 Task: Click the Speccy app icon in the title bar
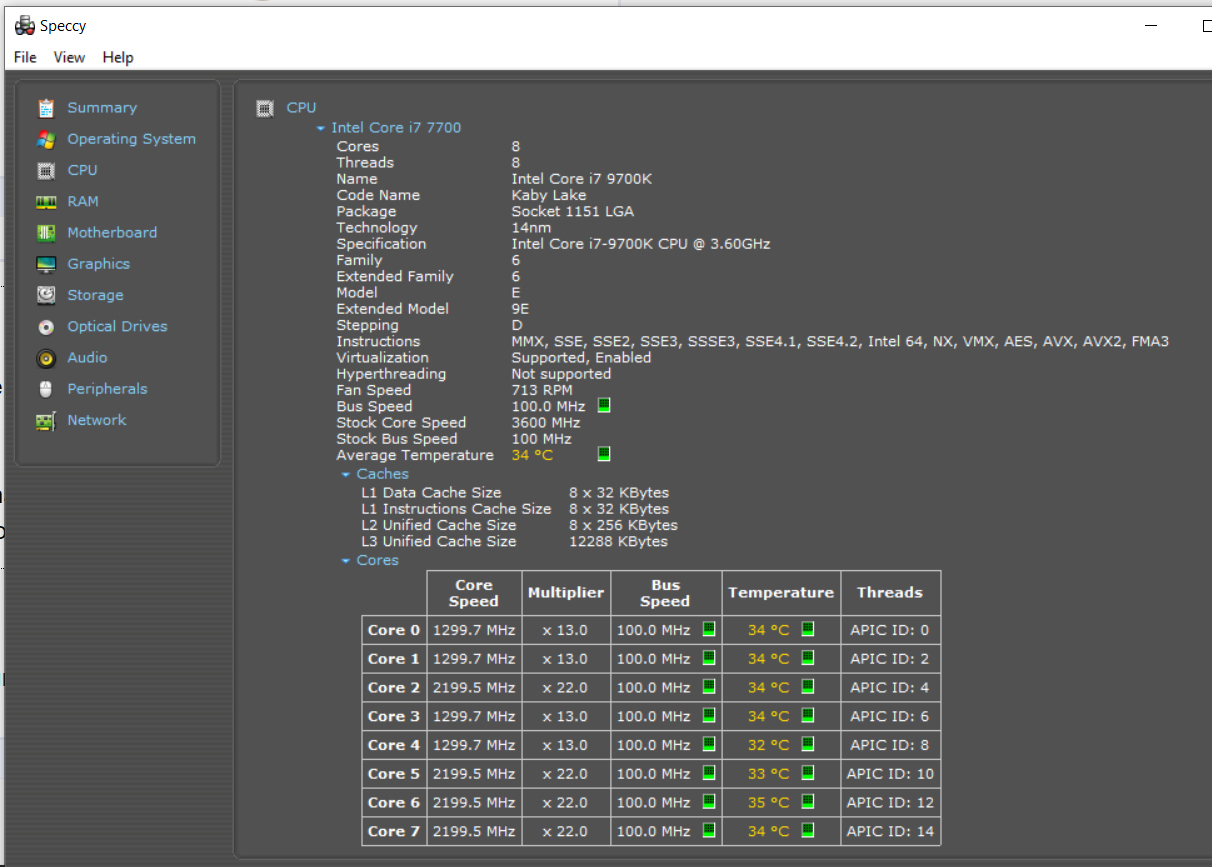click(25, 26)
